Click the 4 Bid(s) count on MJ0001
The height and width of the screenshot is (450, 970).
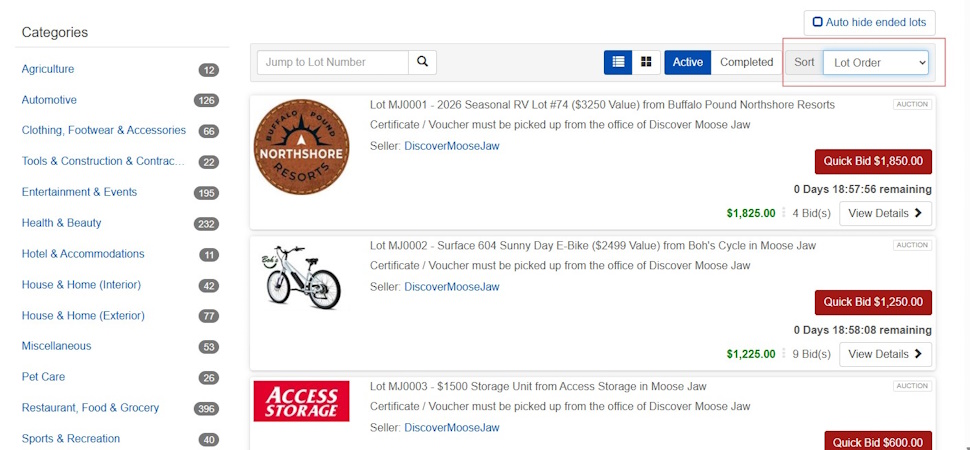[x=812, y=214]
